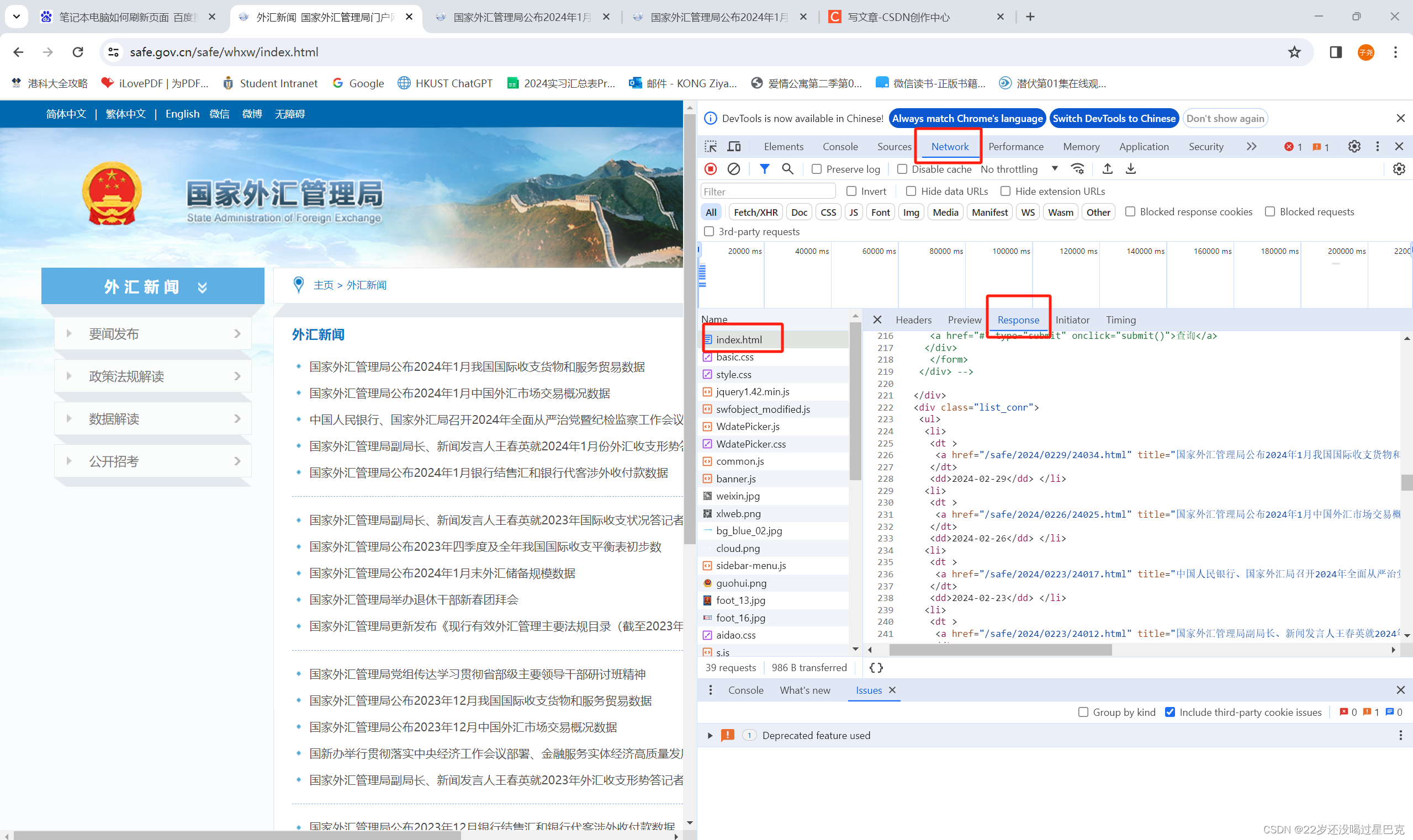Viewport: 1413px width, 840px height.
Task: Check the Hide extension URLs option
Action: pyautogui.click(x=1006, y=192)
